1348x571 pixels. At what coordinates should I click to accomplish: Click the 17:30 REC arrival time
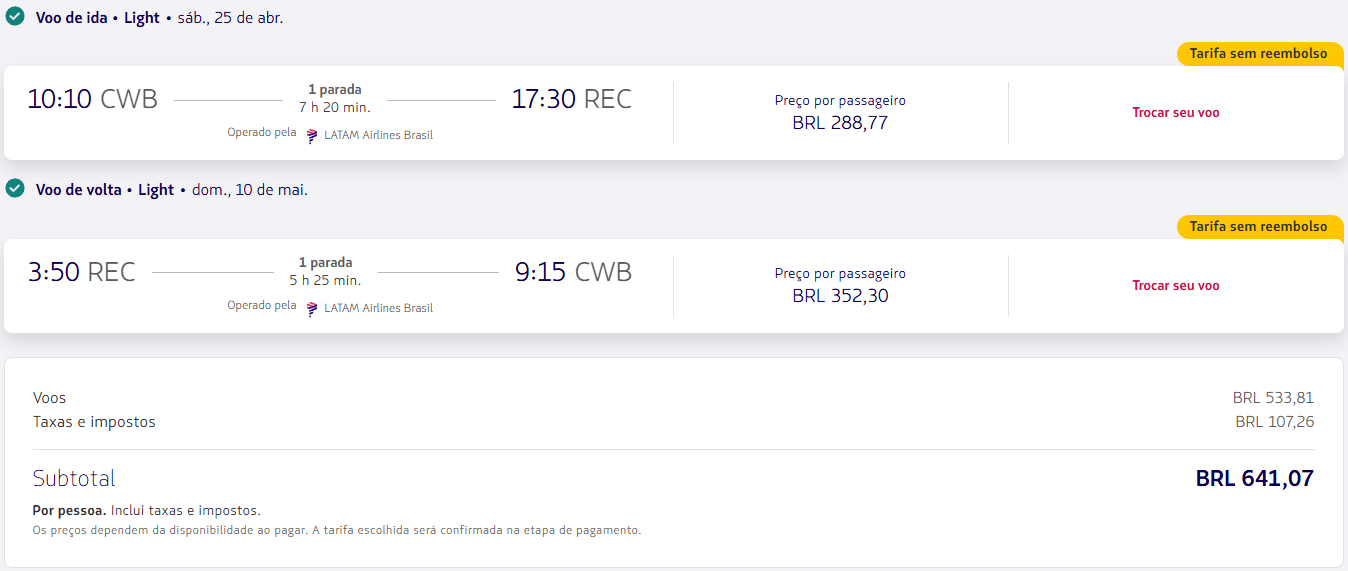[571, 99]
